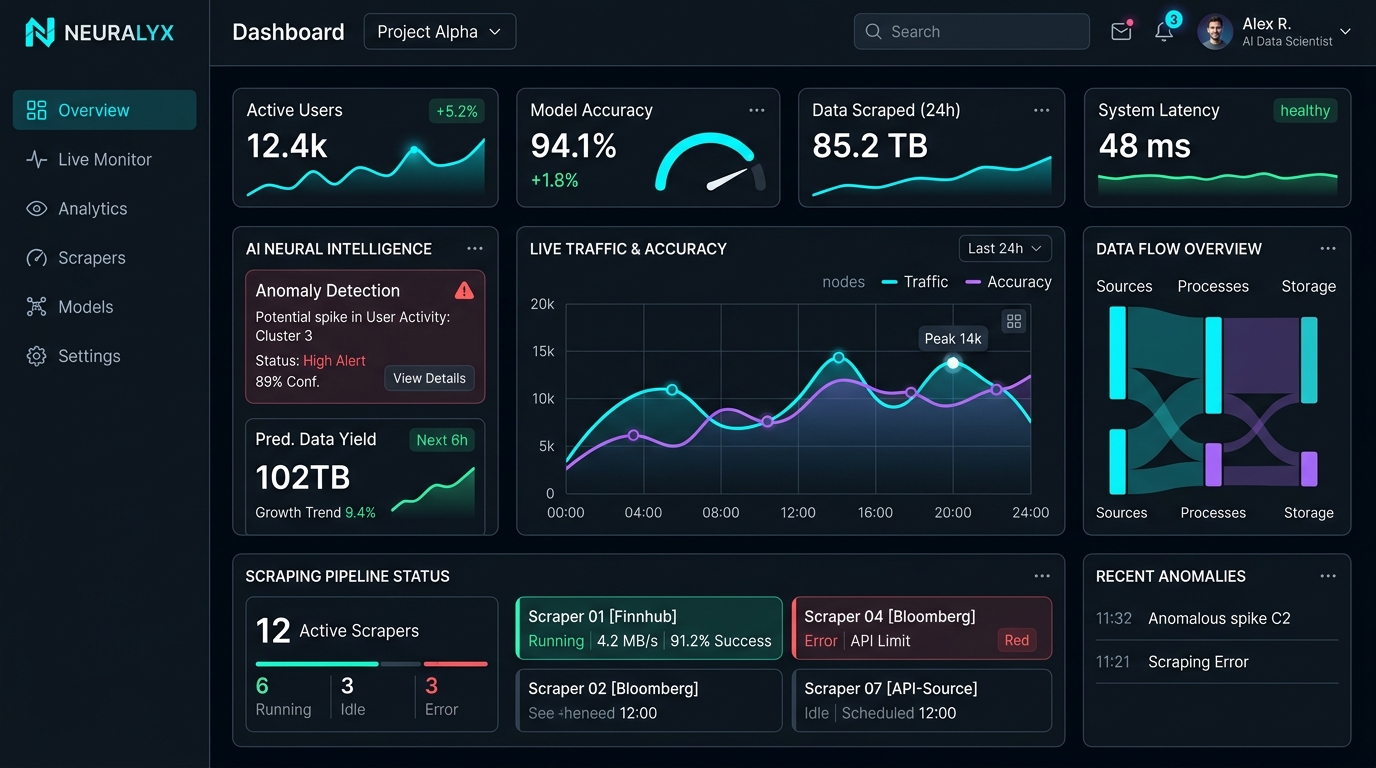The image size is (1376, 768).
Task: Click the Active Scrapers progress bar
Action: (x=372, y=663)
